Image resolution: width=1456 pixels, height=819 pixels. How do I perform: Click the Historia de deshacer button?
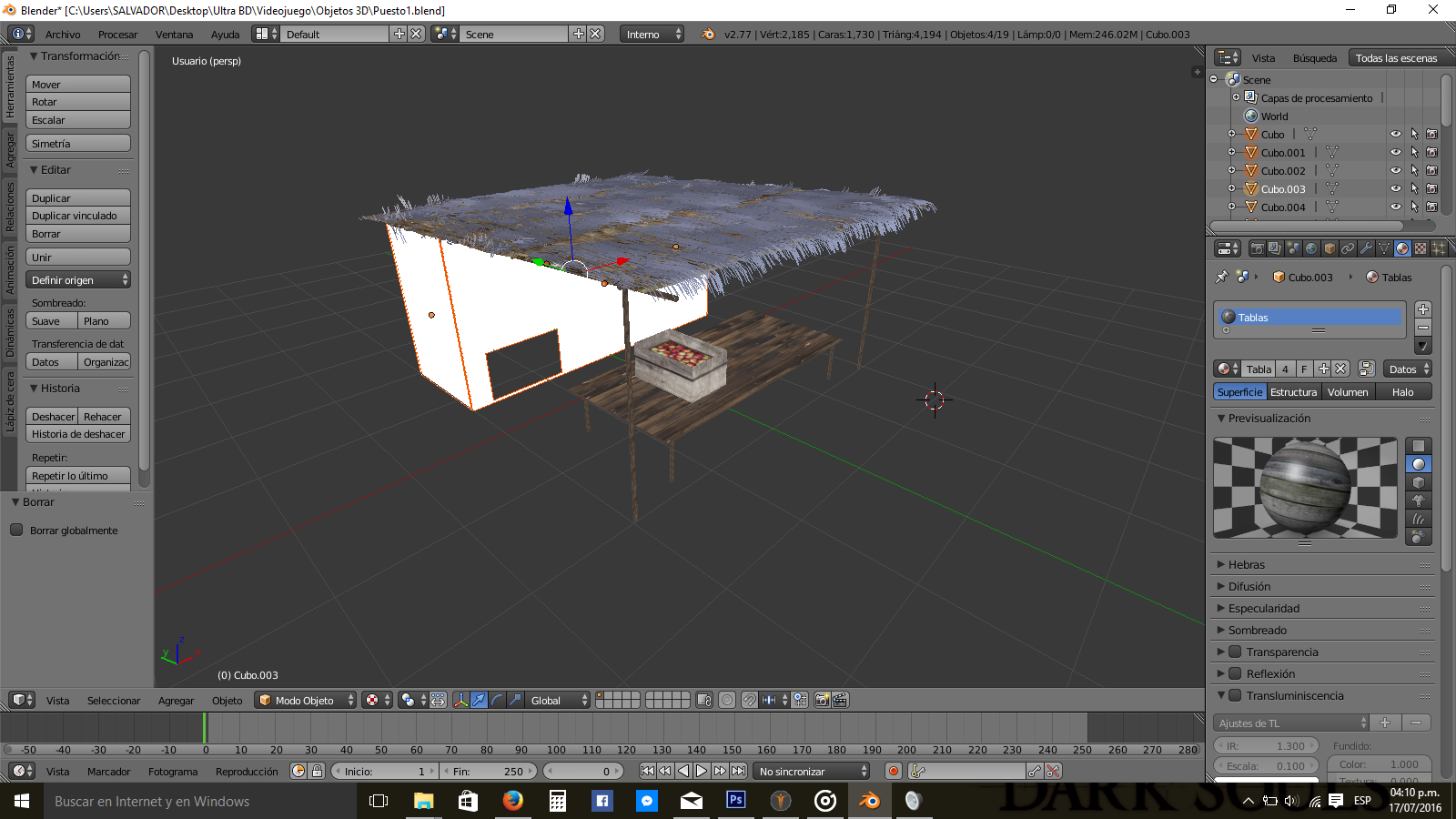(x=78, y=434)
